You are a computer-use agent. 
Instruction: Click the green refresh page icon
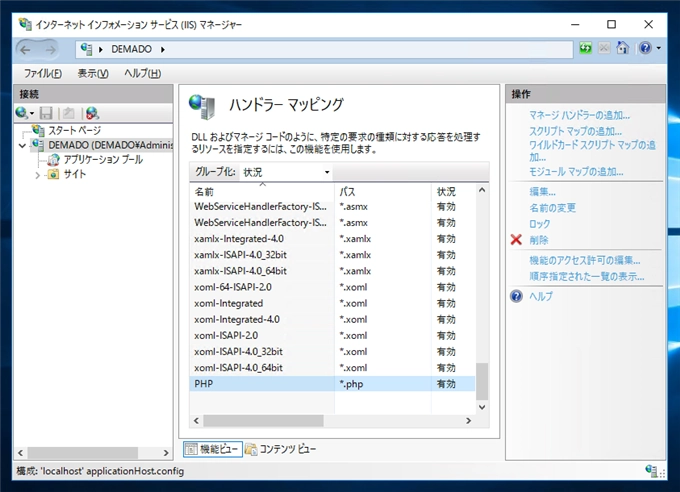click(585, 48)
